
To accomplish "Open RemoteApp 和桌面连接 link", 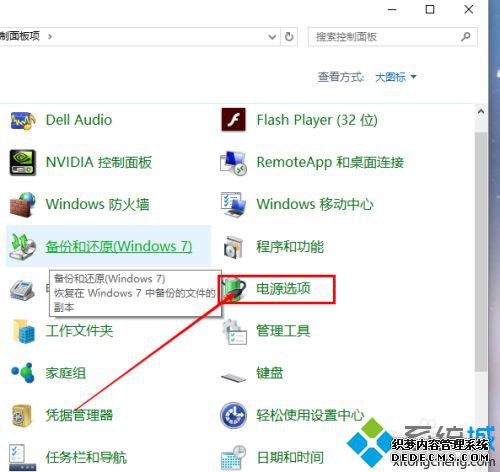I will [330, 162].
